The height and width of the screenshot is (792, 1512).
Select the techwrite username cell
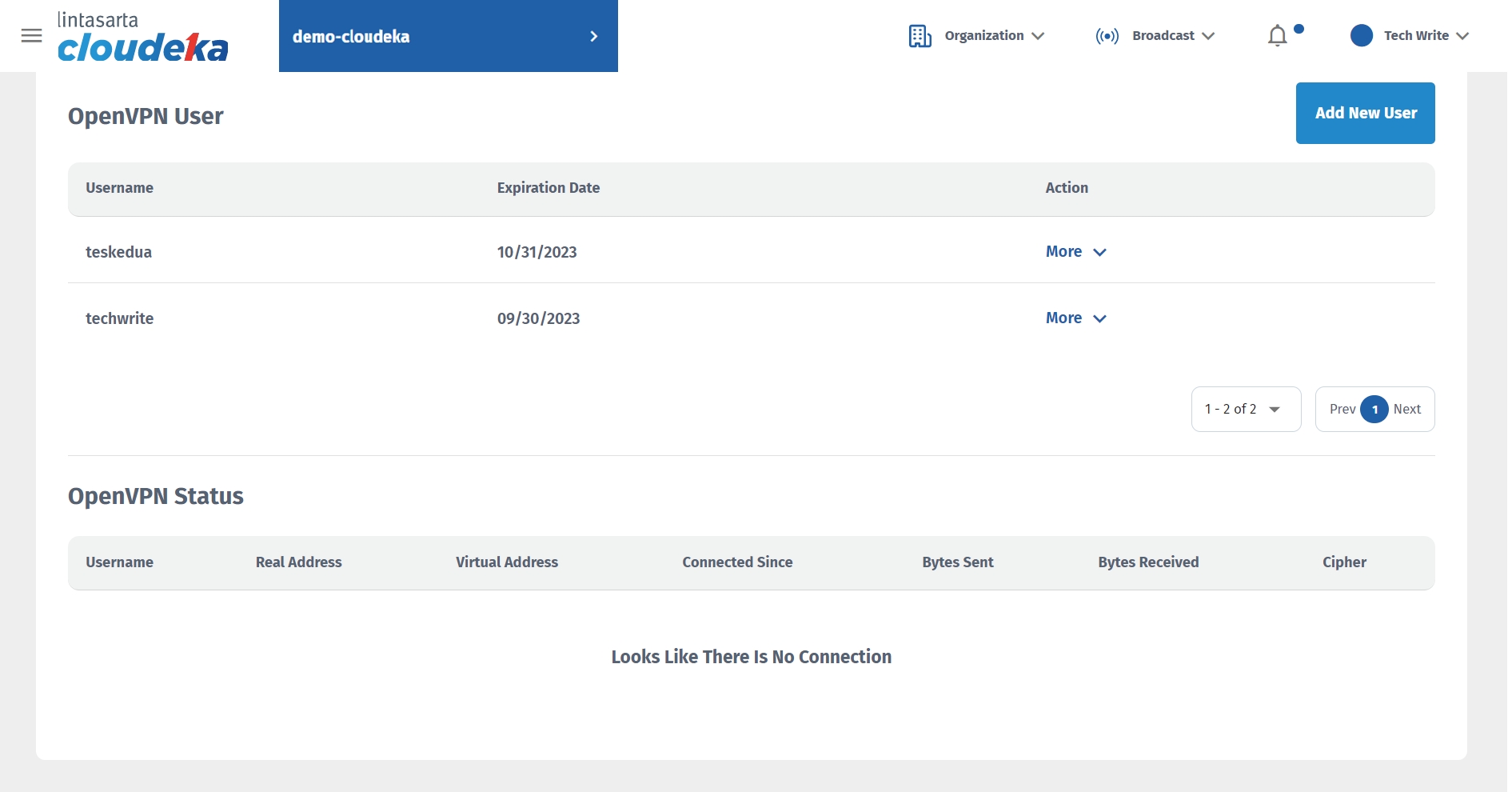click(119, 318)
